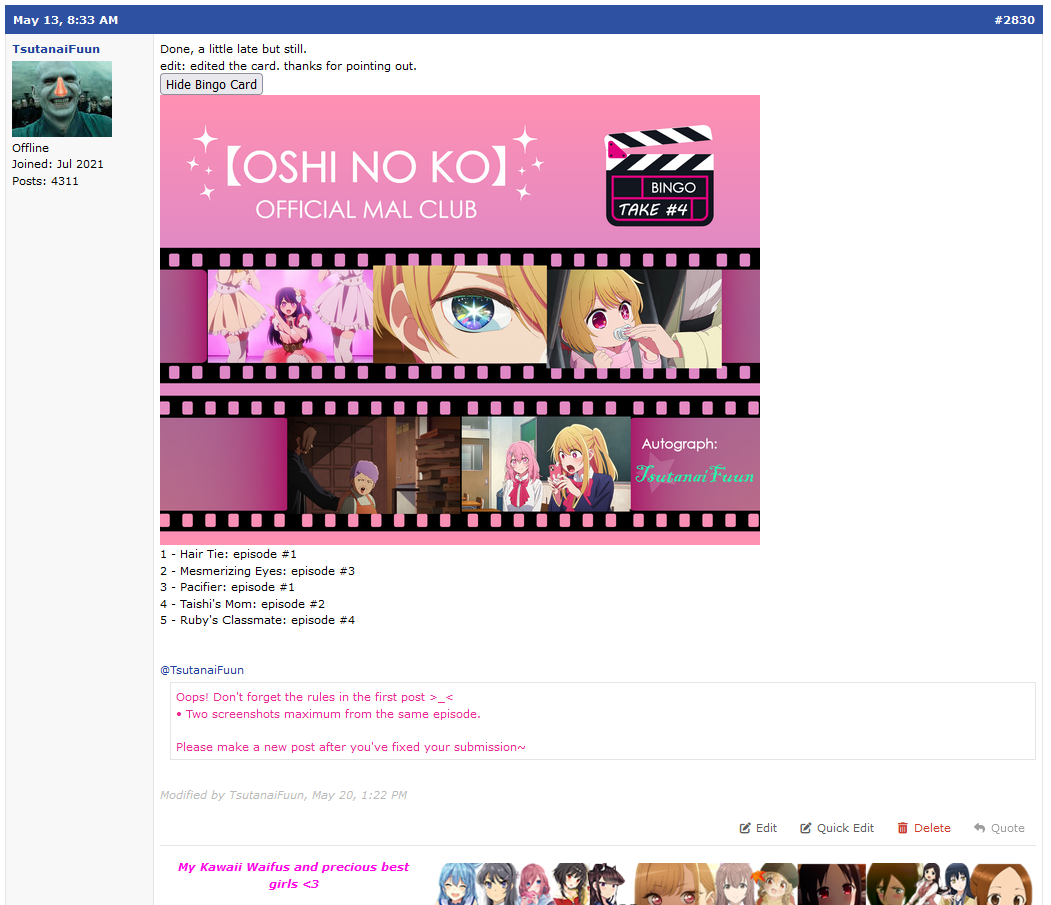The width and height of the screenshot is (1051, 905).
Task: Open post permalink #2830
Action: 1014,19
